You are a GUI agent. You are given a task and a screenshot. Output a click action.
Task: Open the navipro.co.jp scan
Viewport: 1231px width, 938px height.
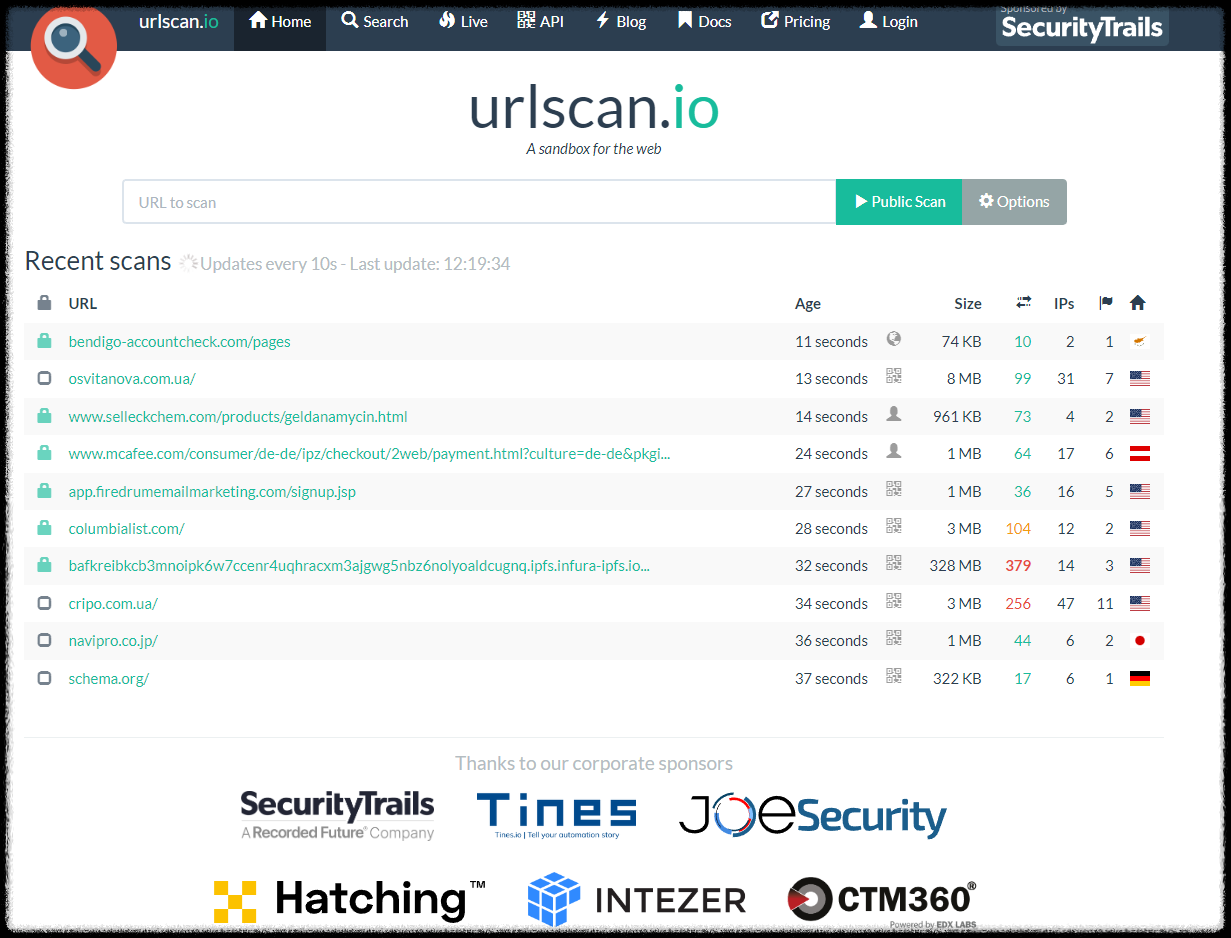tap(113, 641)
